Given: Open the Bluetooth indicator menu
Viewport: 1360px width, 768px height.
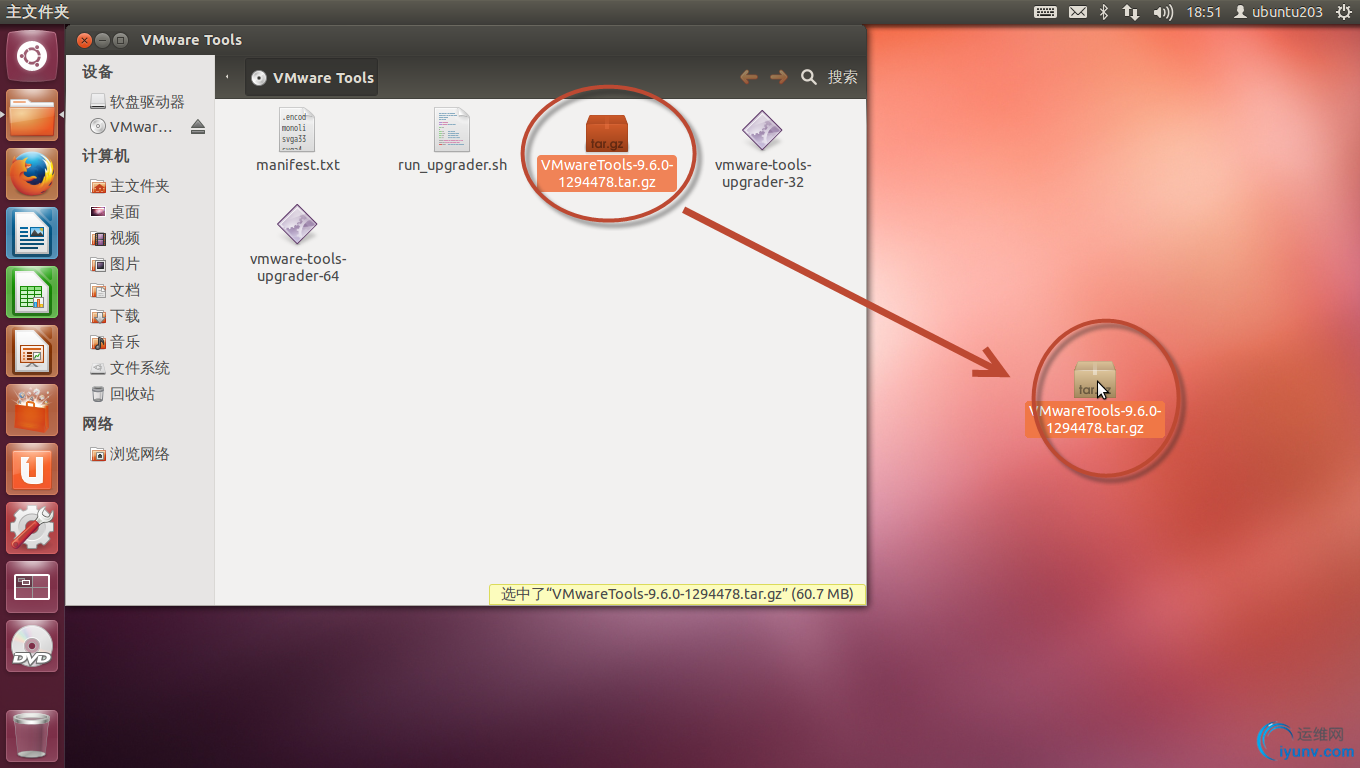Looking at the screenshot, I should pos(1105,12).
